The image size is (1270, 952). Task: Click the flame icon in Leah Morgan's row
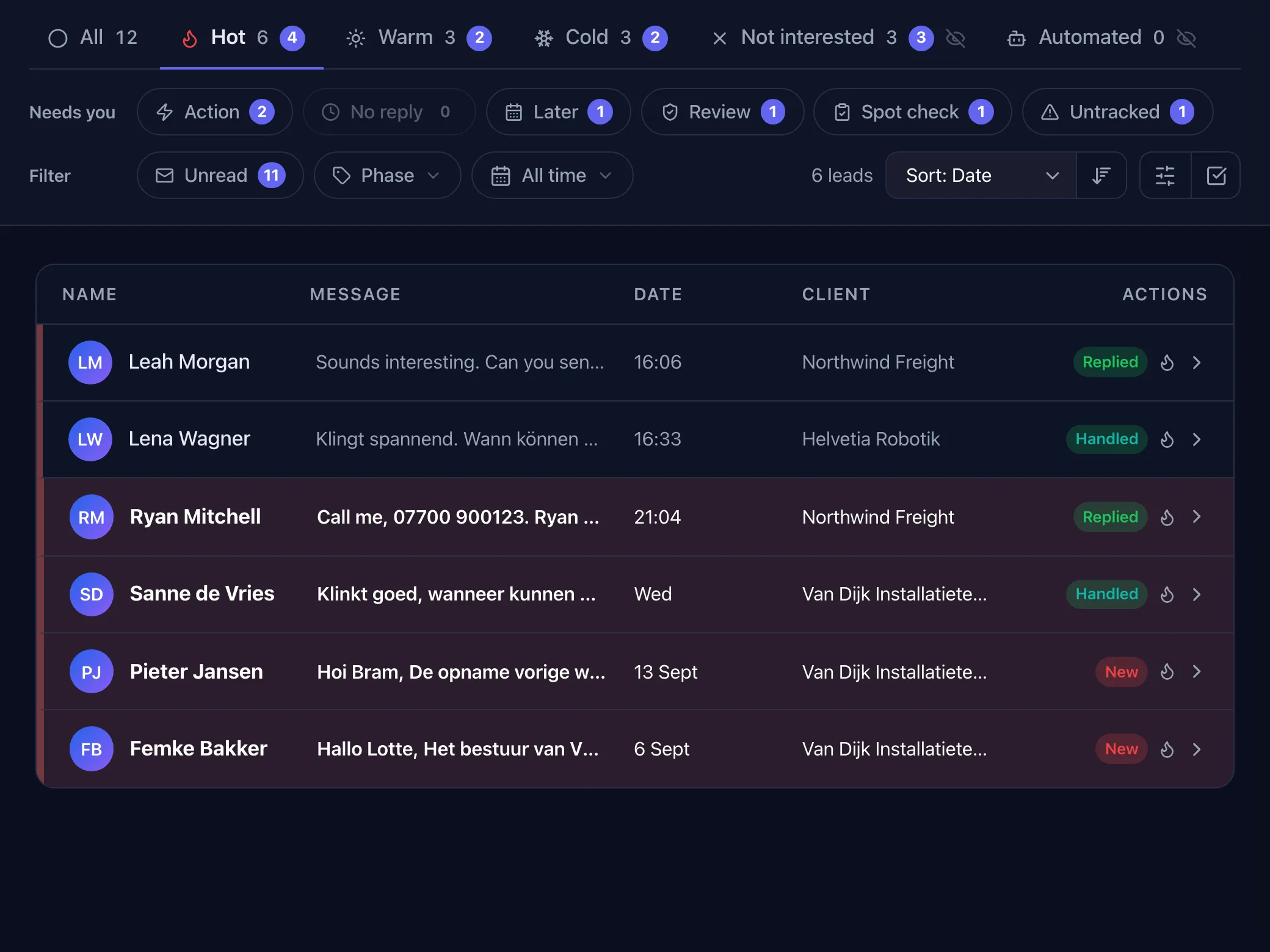tap(1167, 362)
